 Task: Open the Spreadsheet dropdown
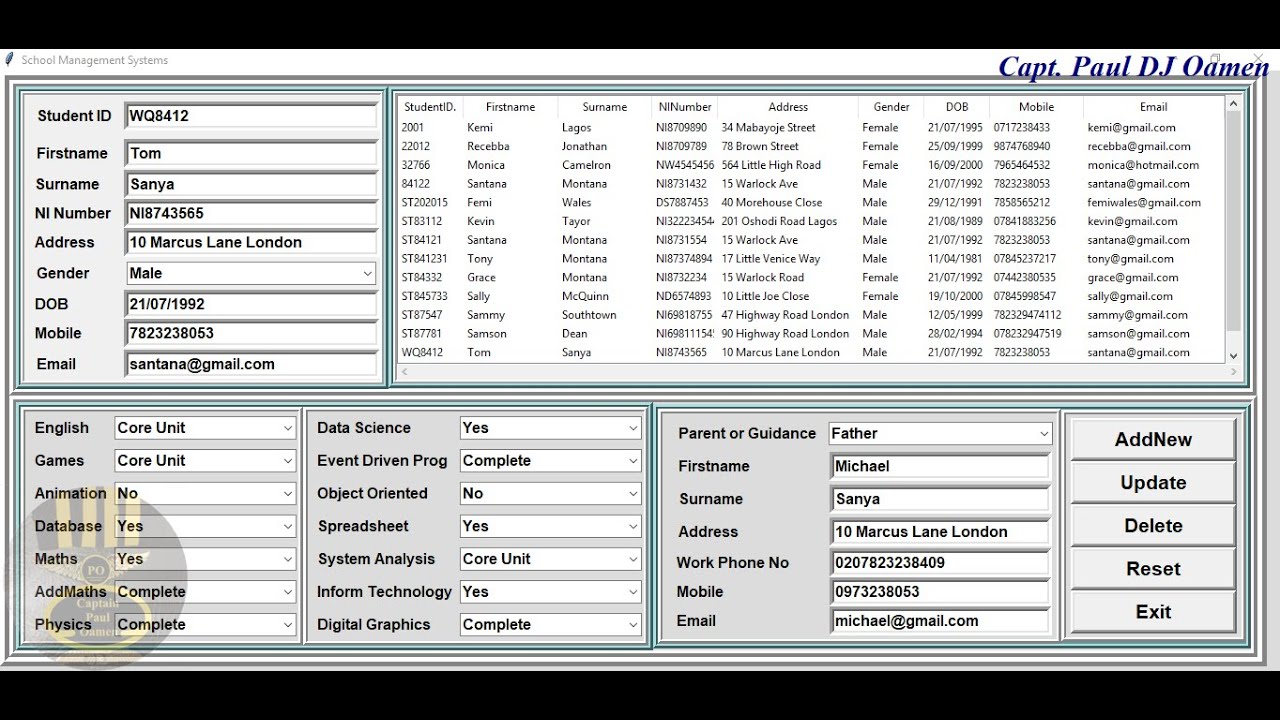point(551,526)
